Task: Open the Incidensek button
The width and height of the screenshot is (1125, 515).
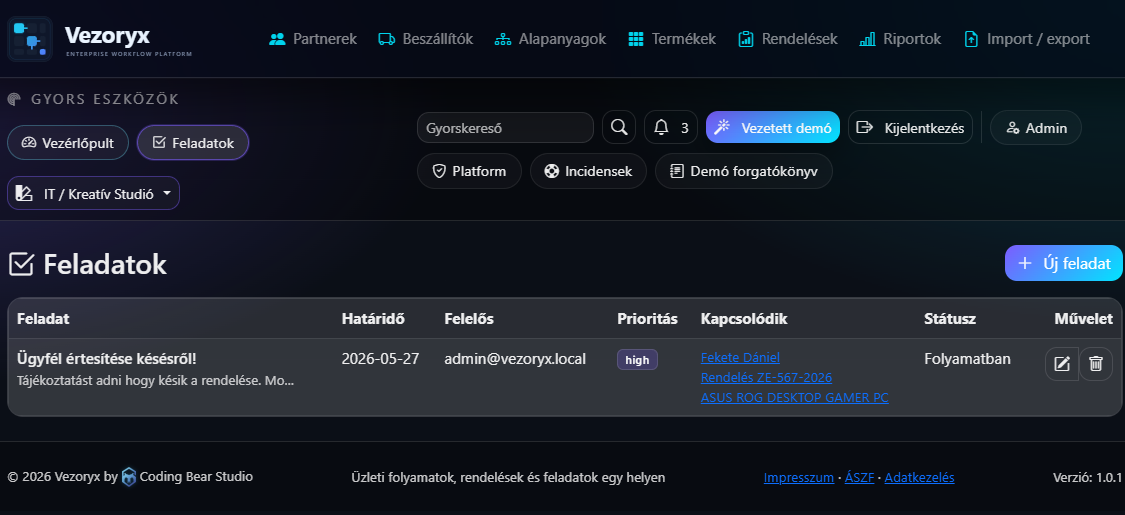Action: (x=588, y=171)
